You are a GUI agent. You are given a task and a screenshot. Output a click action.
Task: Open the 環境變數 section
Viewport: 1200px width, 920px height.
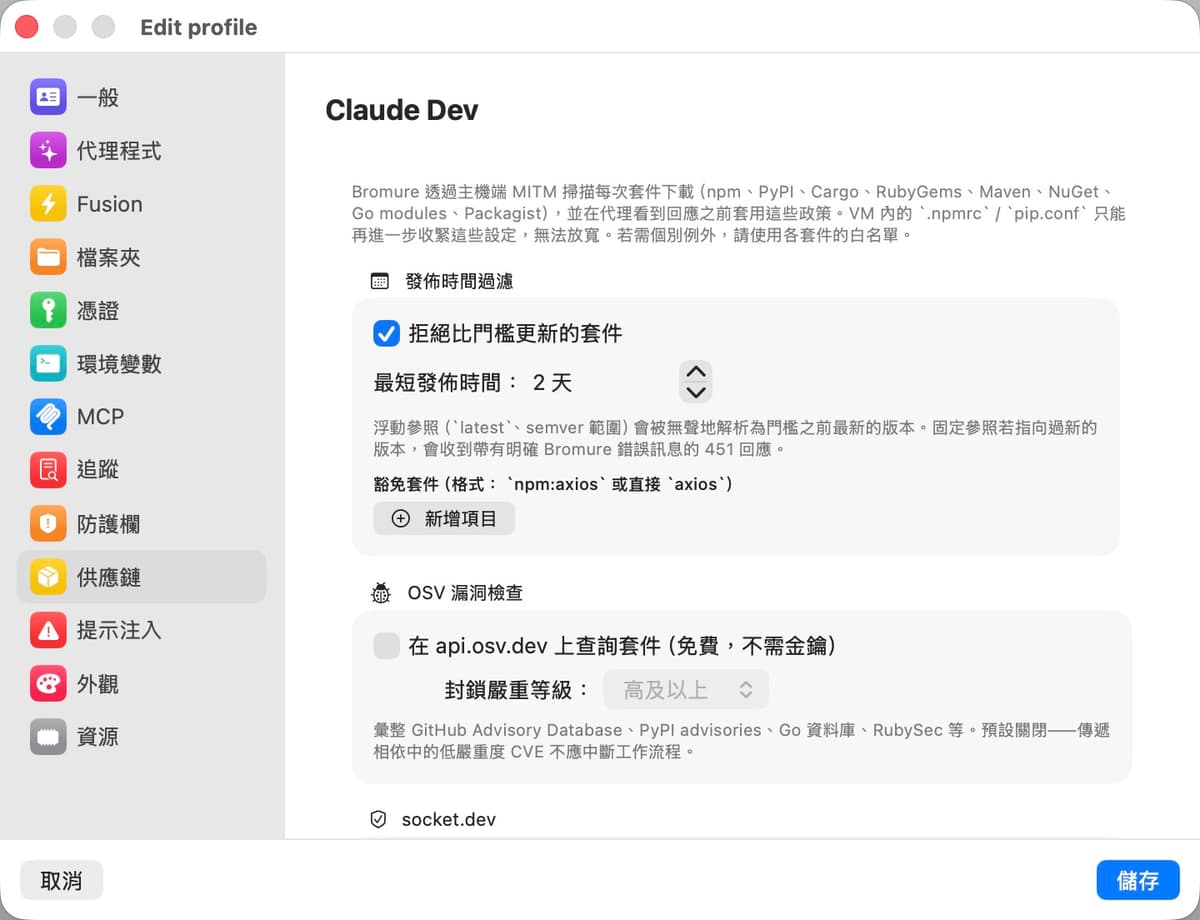tap(141, 364)
